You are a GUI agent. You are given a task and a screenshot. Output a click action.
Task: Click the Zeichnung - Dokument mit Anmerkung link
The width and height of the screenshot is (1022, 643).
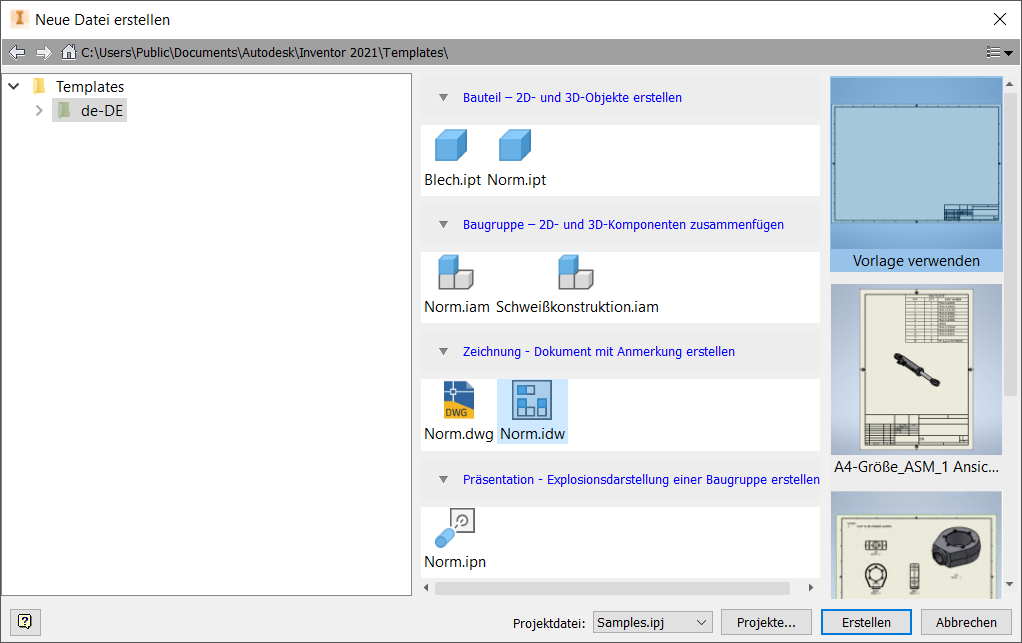click(x=598, y=352)
